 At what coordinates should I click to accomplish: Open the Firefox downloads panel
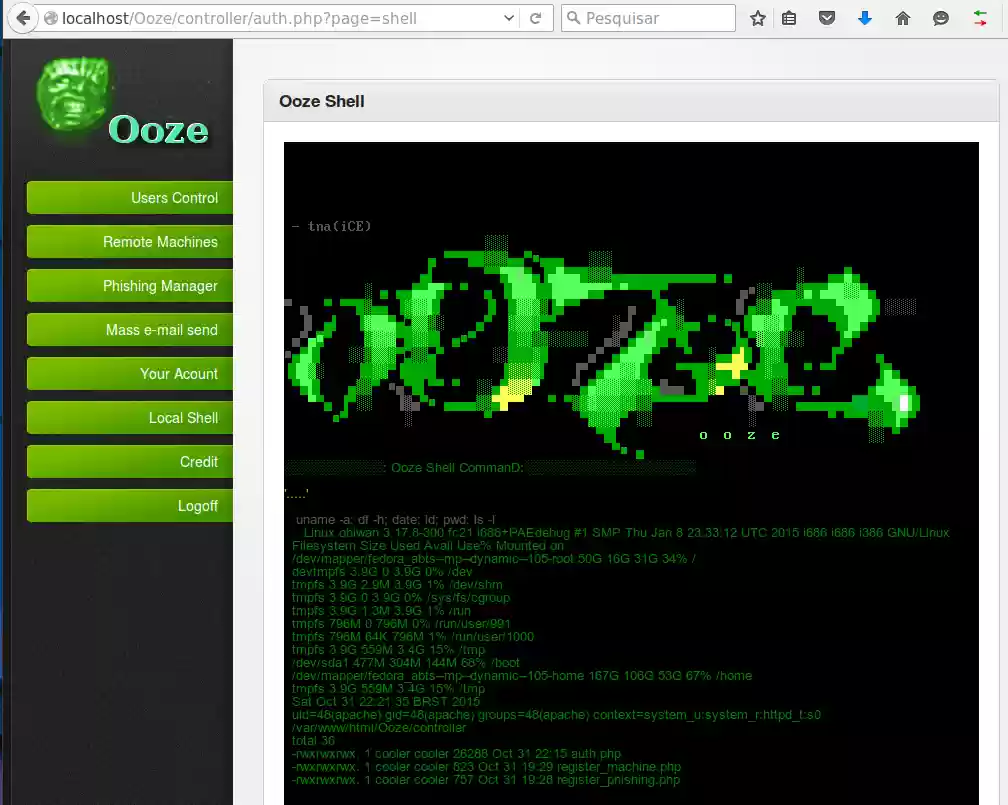863,17
